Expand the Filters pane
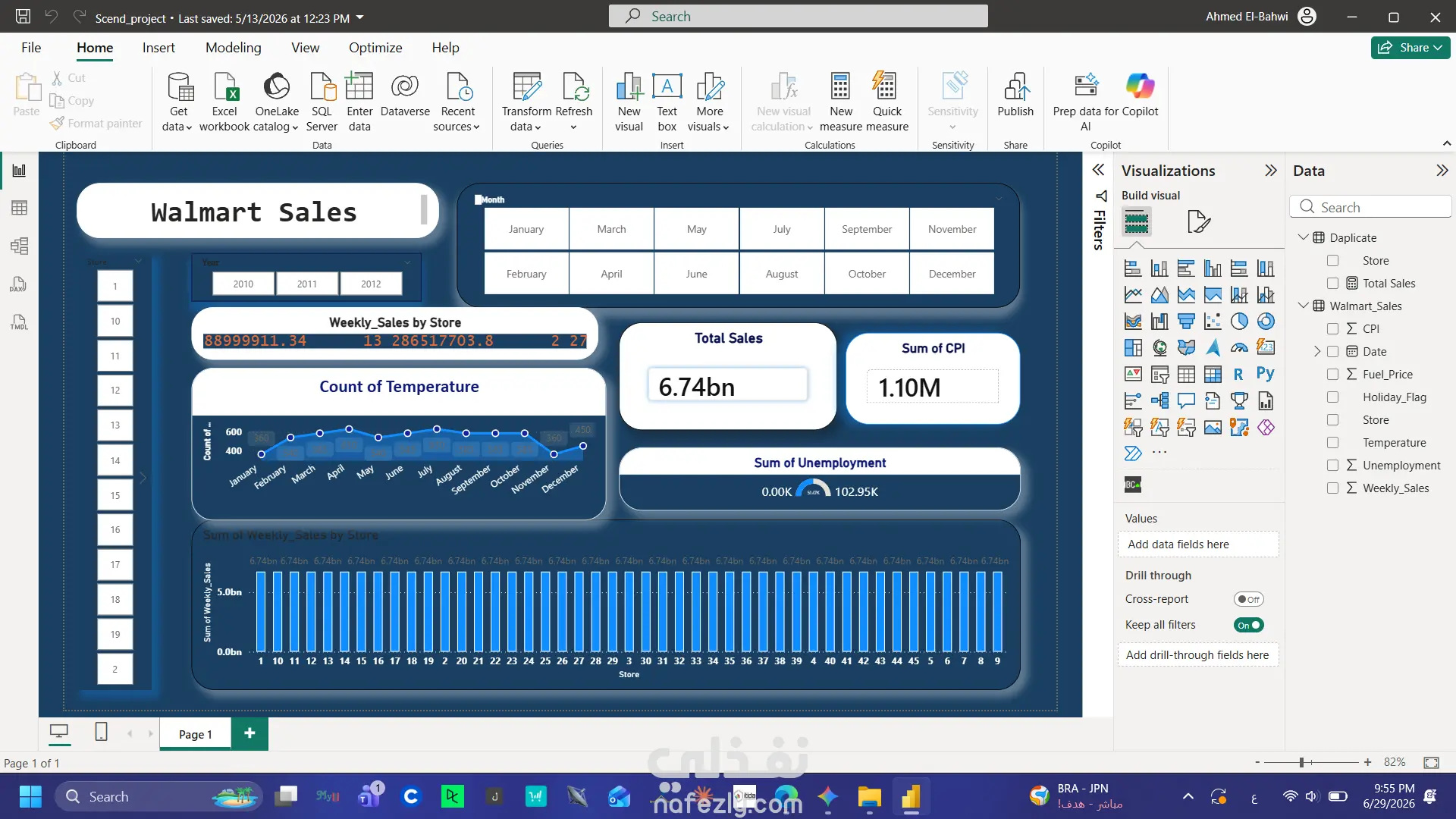Image resolution: width=1456 pixels, height=819 pixels. [x=1098, y=170]
